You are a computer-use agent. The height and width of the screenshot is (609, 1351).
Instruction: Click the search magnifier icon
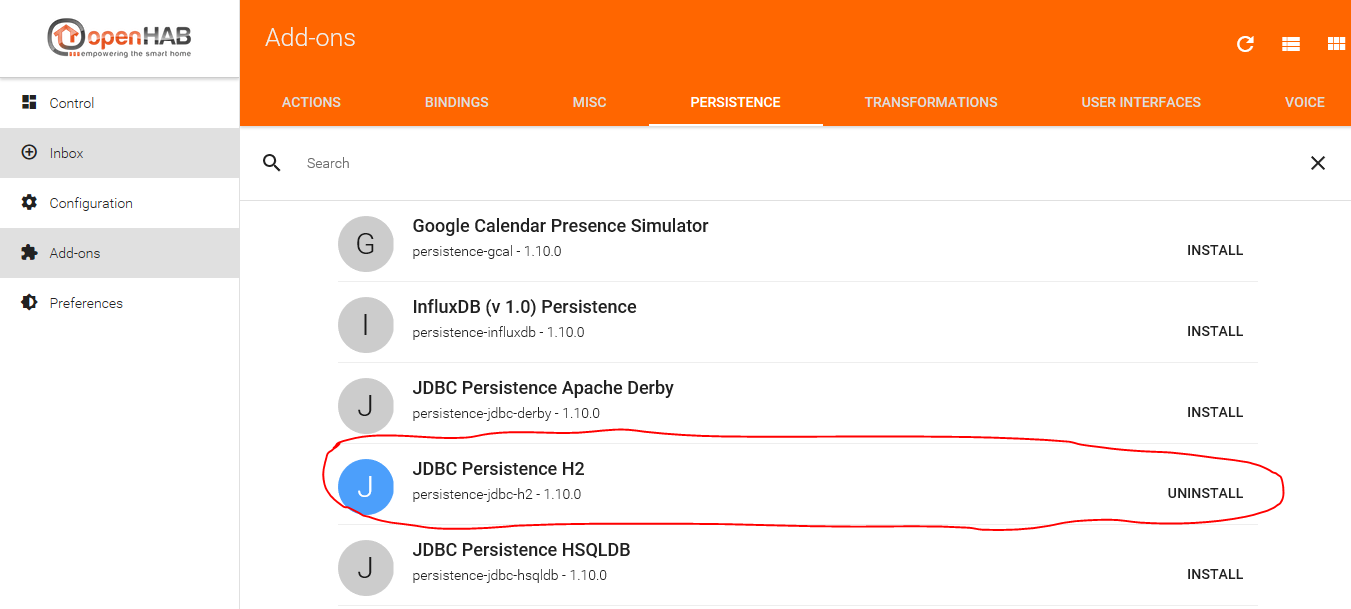pos(271,163)
